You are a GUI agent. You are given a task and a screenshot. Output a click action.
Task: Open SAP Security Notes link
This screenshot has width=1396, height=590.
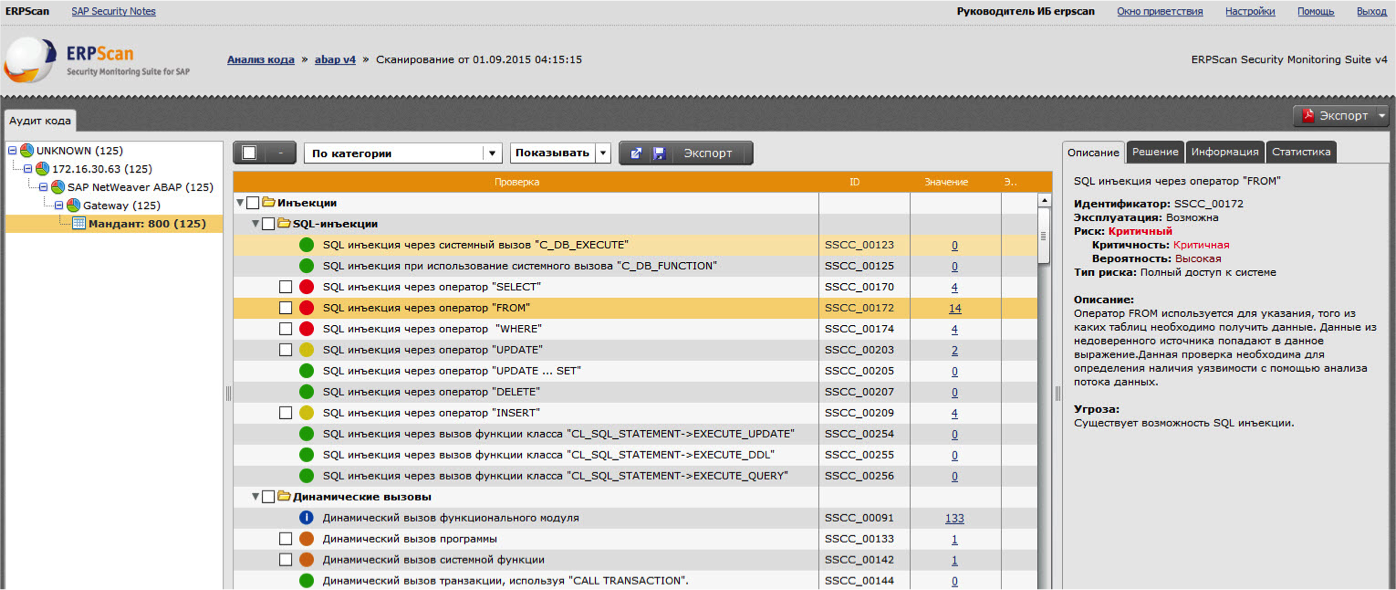point(113,11)
